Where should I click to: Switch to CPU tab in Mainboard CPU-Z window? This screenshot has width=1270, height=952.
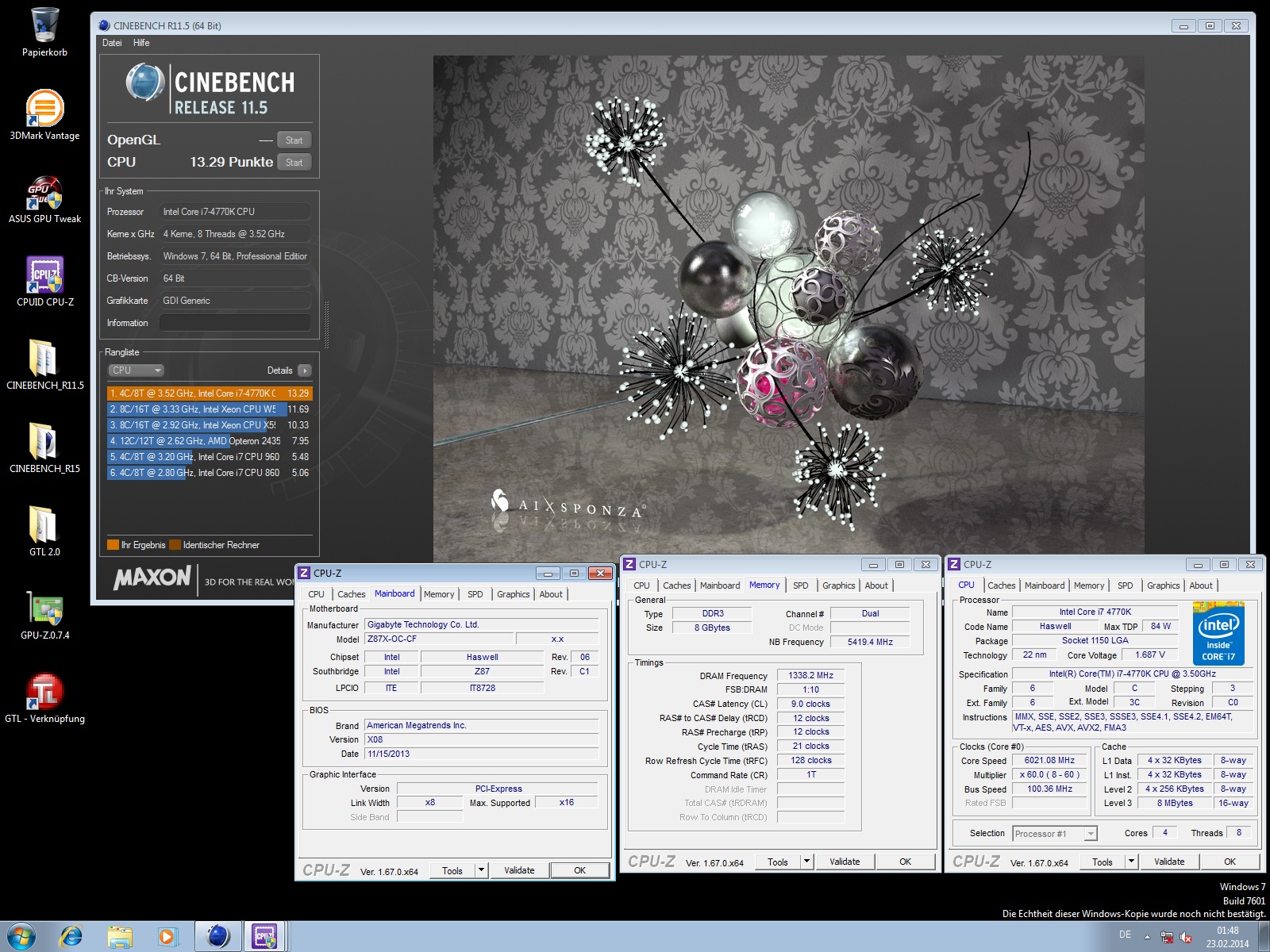316,594
